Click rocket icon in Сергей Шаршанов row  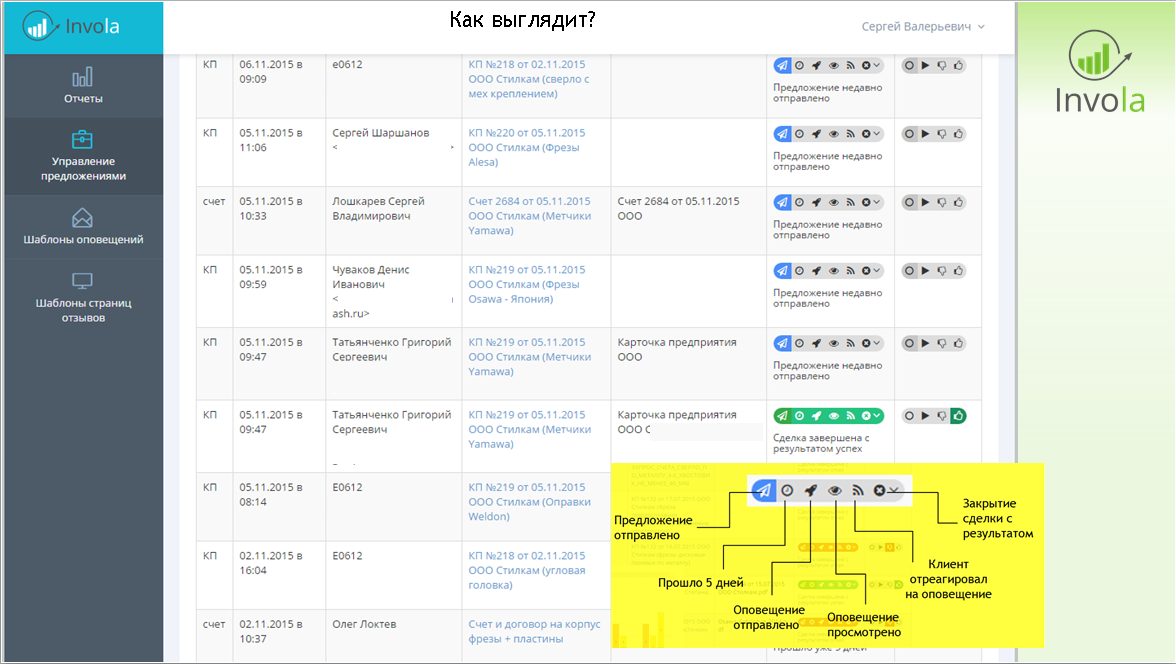pyautogui.click(x=816, y=134)
